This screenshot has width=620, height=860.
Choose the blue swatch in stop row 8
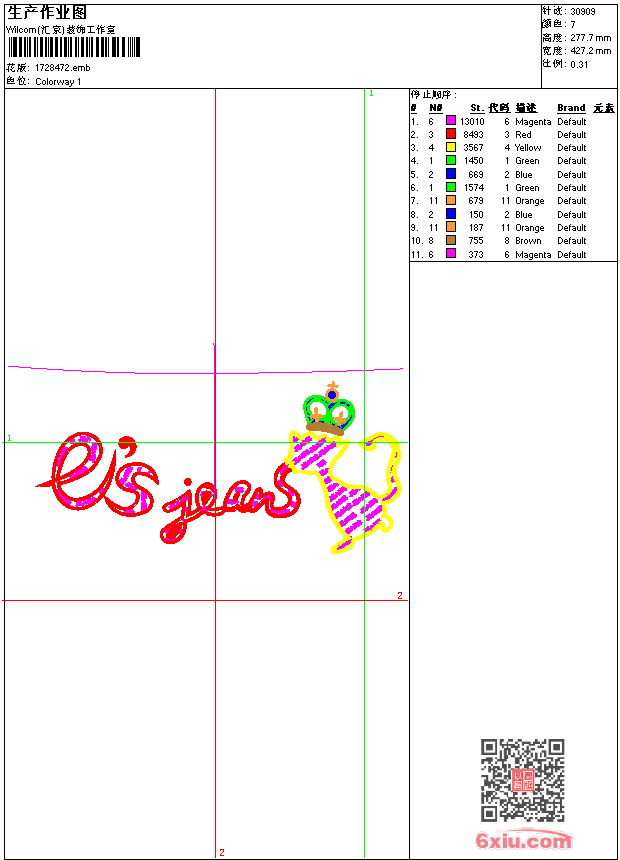(450, 214)
